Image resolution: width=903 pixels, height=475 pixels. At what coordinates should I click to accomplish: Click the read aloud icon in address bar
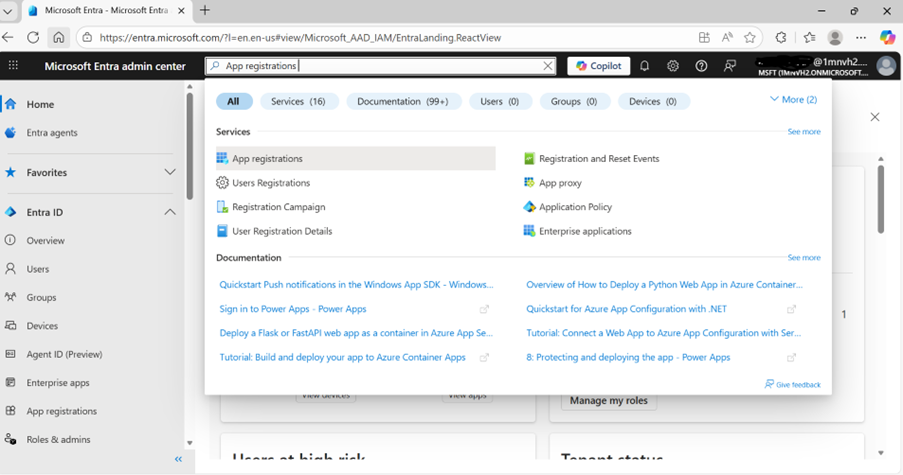coord(727,37)
